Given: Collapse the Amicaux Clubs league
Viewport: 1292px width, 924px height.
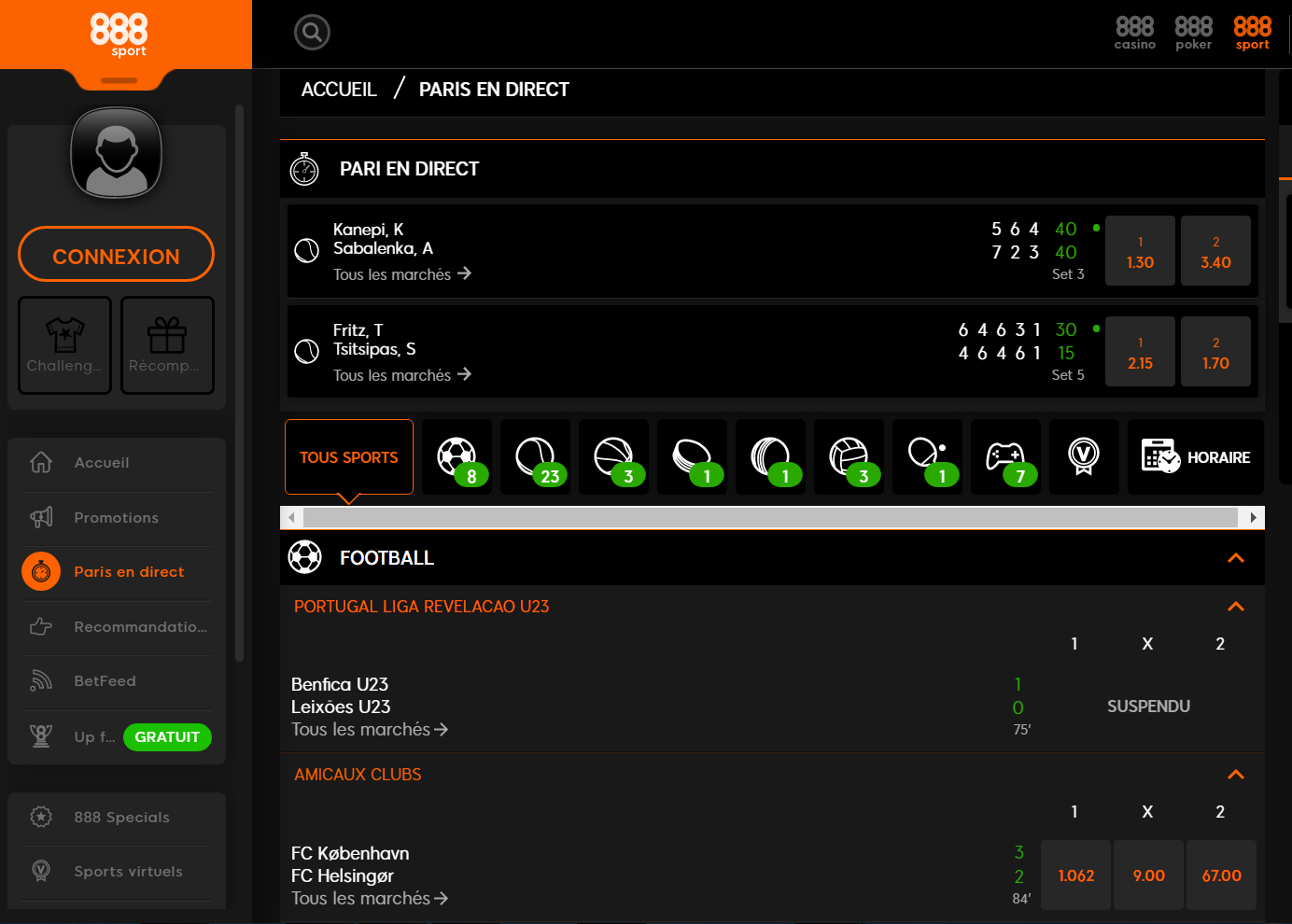Looking at the screenshot, I should point(1236,775).
